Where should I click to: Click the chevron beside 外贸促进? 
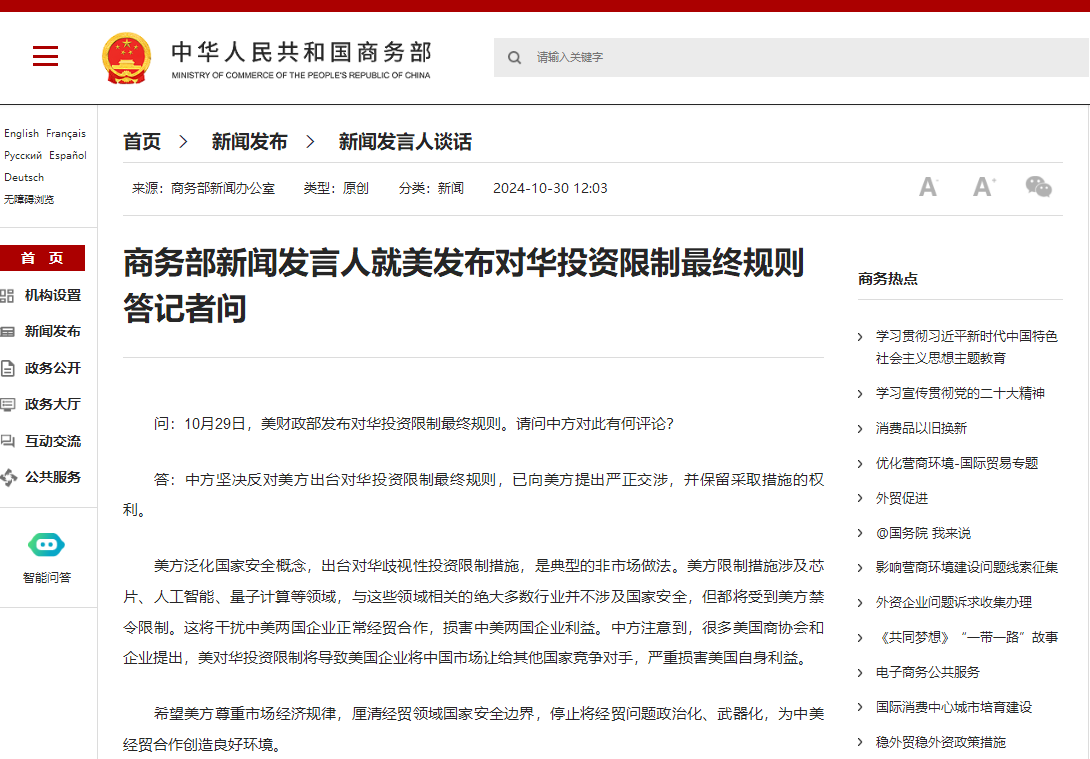860,498
